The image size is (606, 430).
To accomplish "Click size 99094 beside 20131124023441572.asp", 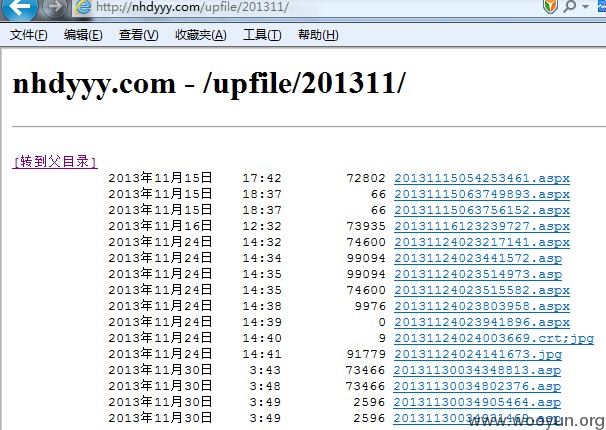I will (x=366, y=258).
